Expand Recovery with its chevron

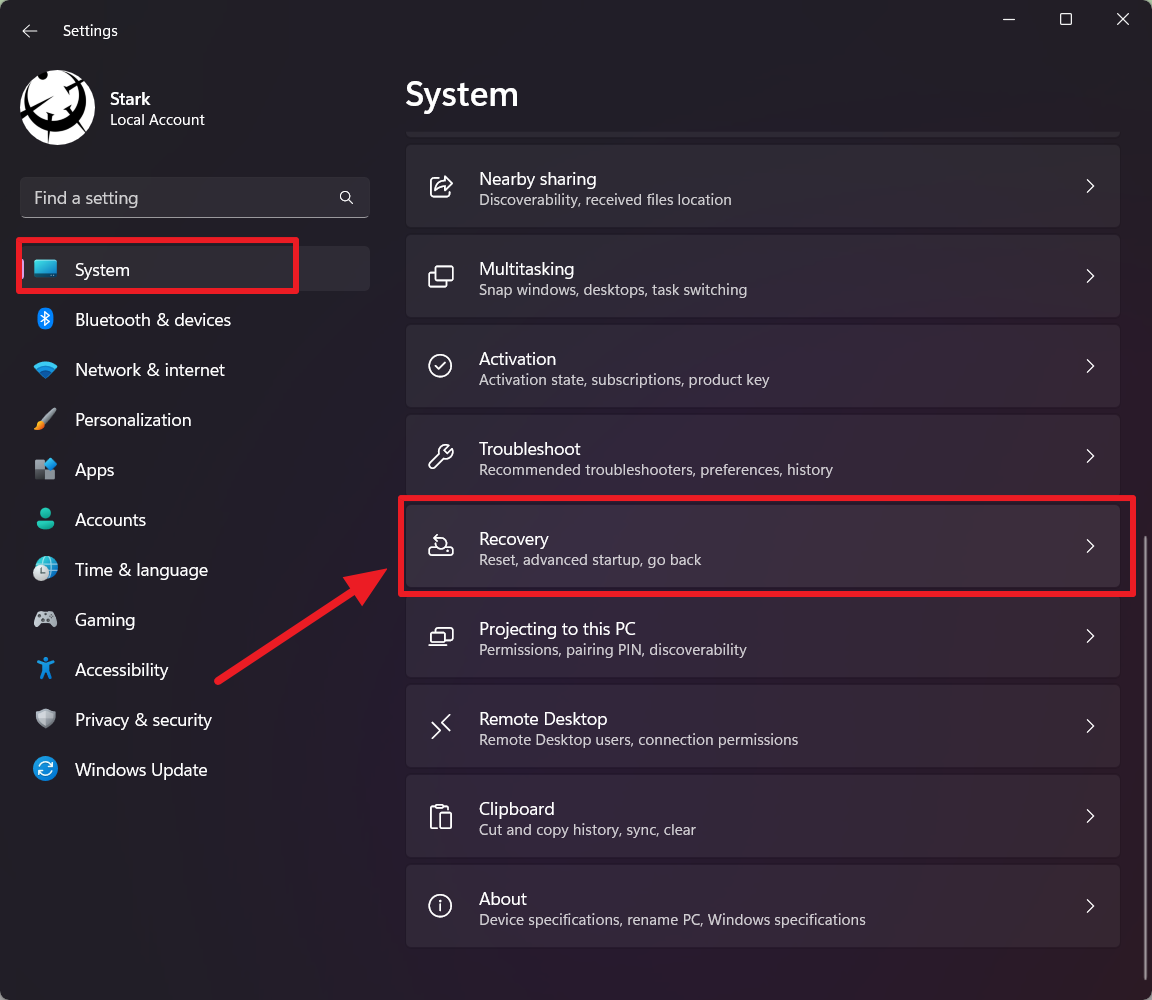pos(1090,546)
